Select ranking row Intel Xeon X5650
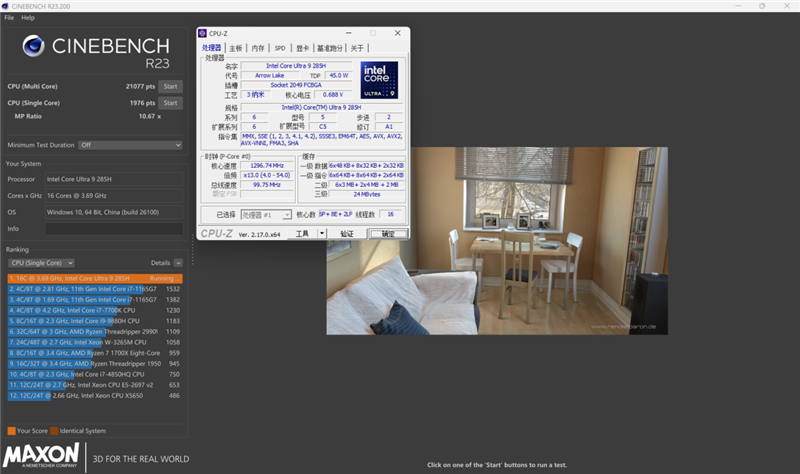Viewport: 800px width, 474px height. 95,395
